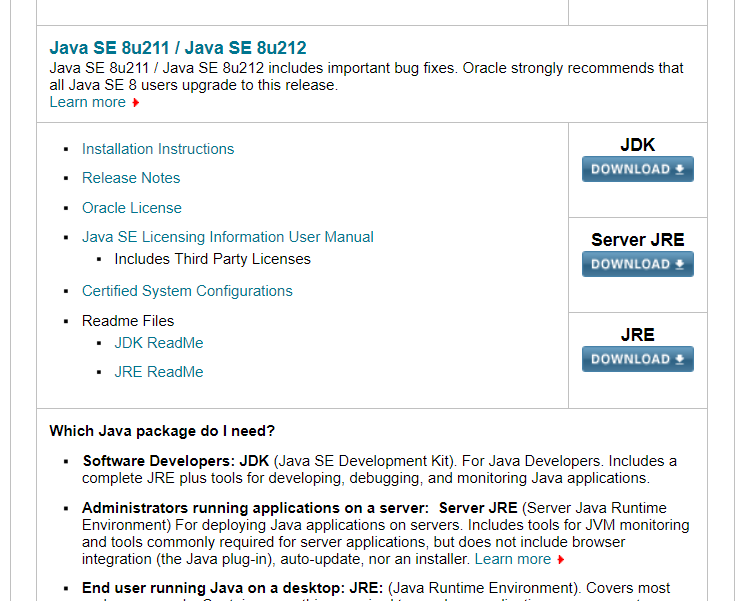Image resolution: width=740 pixels, height=601 pixels.
Task: Open Installation Instructions link
Action: pos(158,149)
